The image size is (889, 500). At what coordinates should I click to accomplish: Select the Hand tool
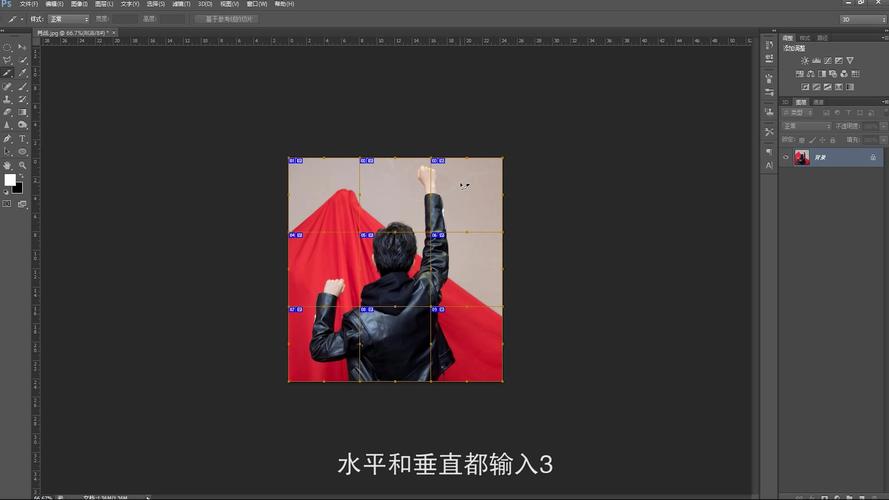tap(7, 165)
